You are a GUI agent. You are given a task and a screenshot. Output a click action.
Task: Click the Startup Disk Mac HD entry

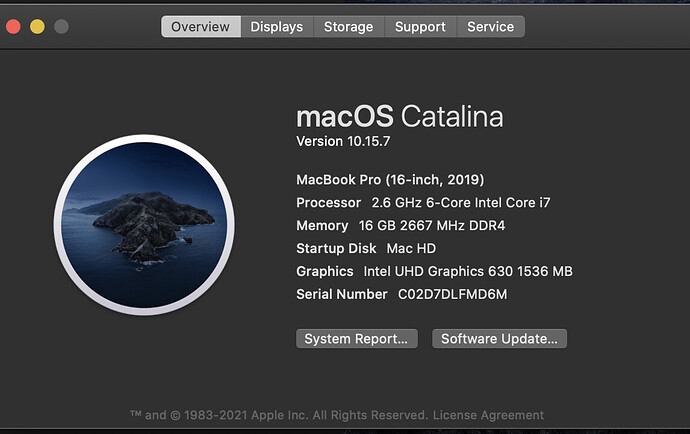click(x=366, y=248)
